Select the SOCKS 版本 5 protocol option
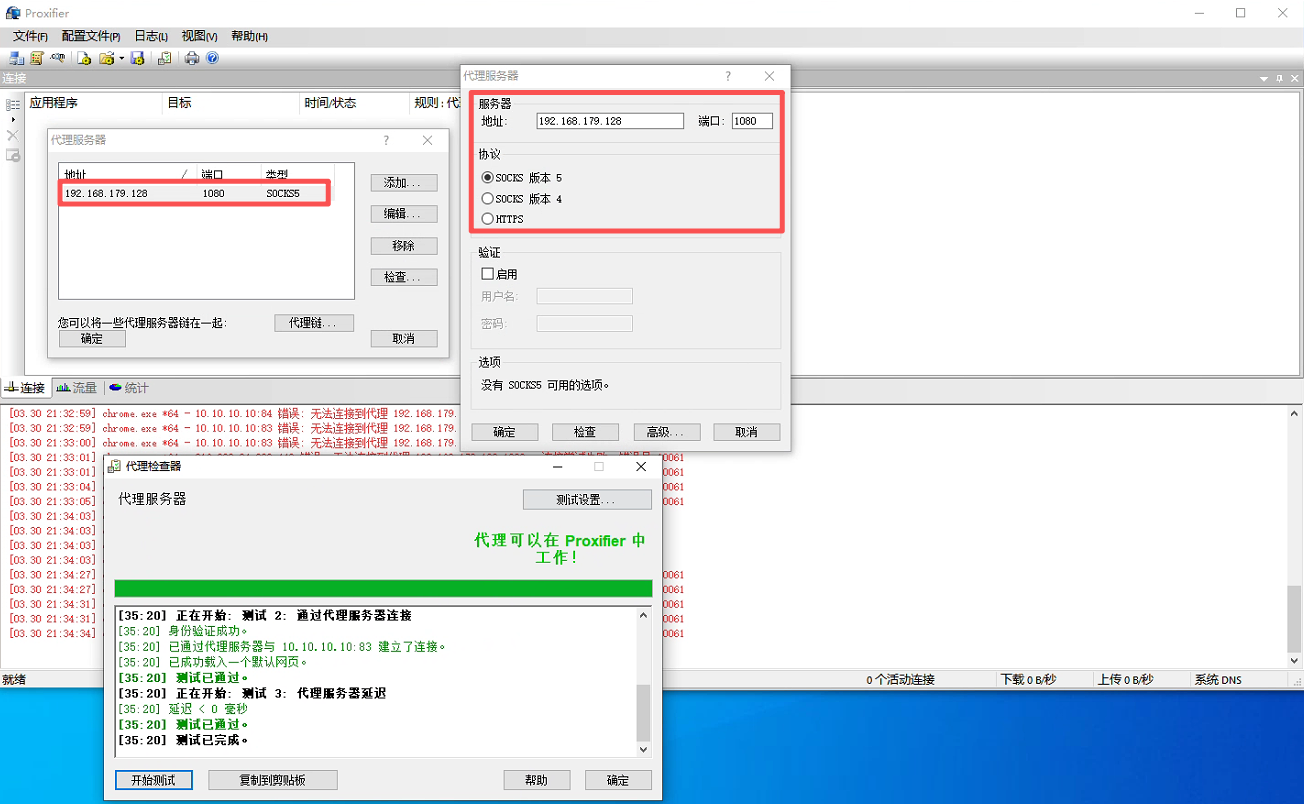 click(522, 178)
